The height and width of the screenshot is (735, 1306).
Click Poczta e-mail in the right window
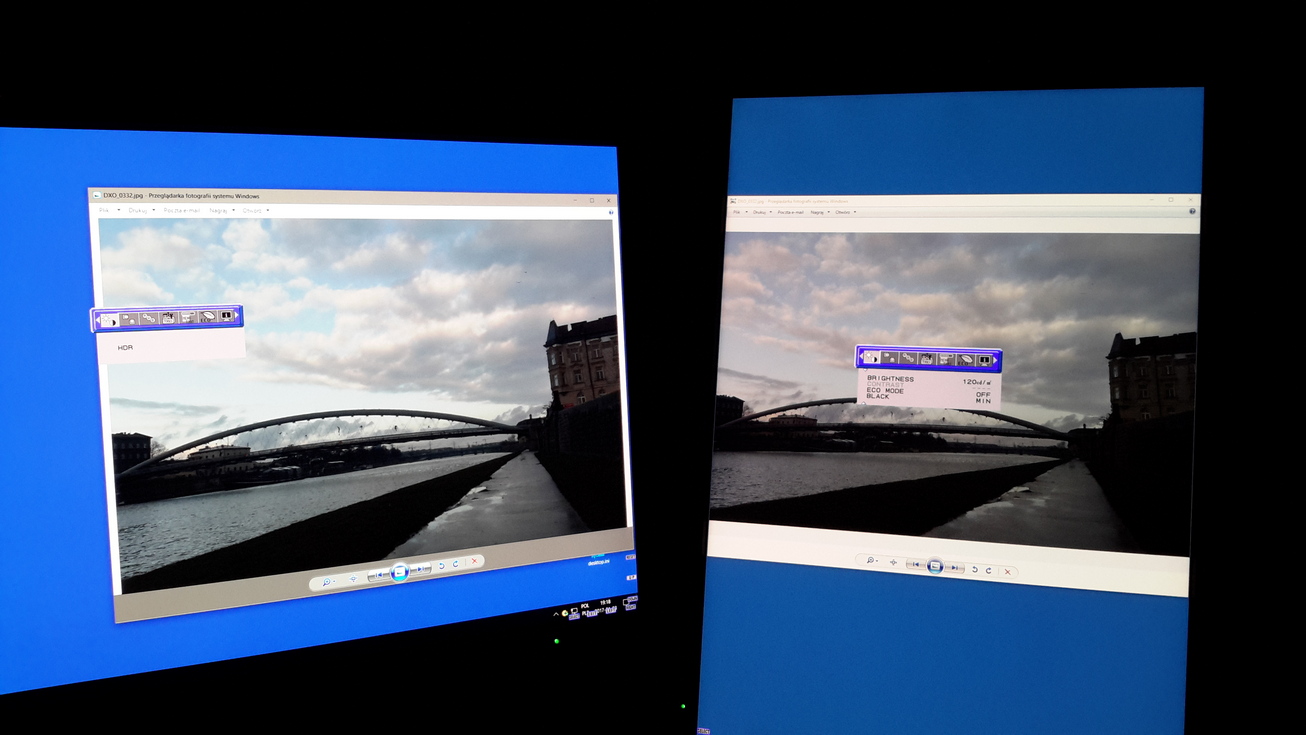[x=791, y=212]
